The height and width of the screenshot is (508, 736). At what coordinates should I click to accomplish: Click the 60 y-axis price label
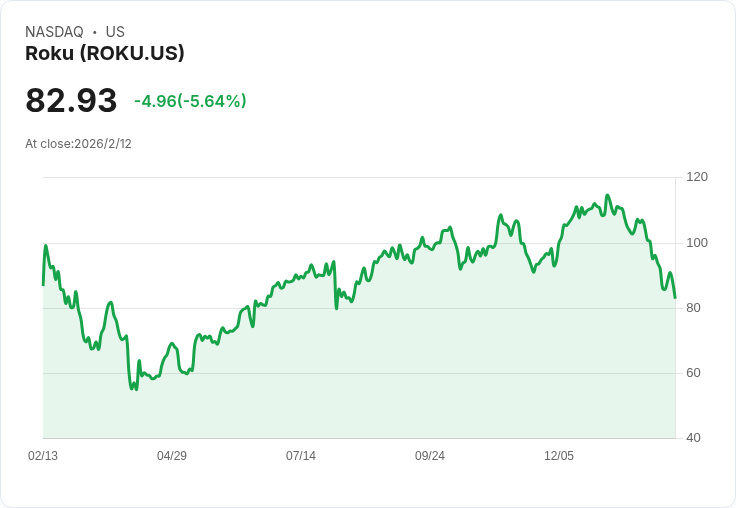point(693,373)
